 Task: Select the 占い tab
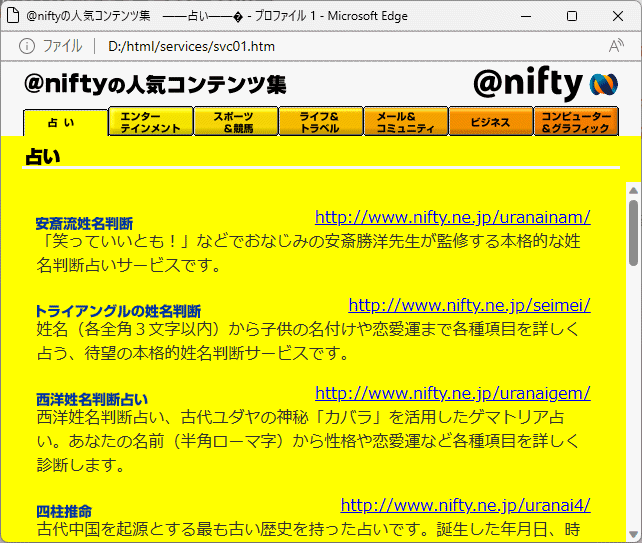point(66,122)
